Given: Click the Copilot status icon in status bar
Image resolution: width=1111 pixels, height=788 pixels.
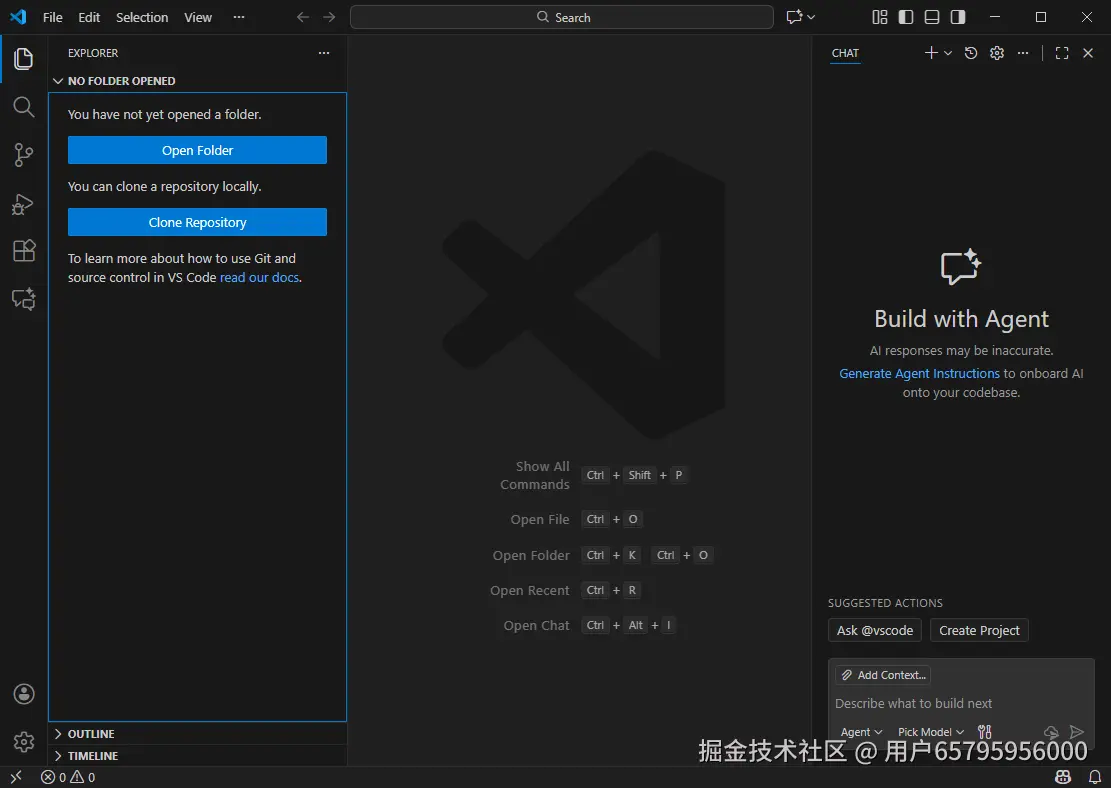Looking at the screenshot, I should 1064,777.
